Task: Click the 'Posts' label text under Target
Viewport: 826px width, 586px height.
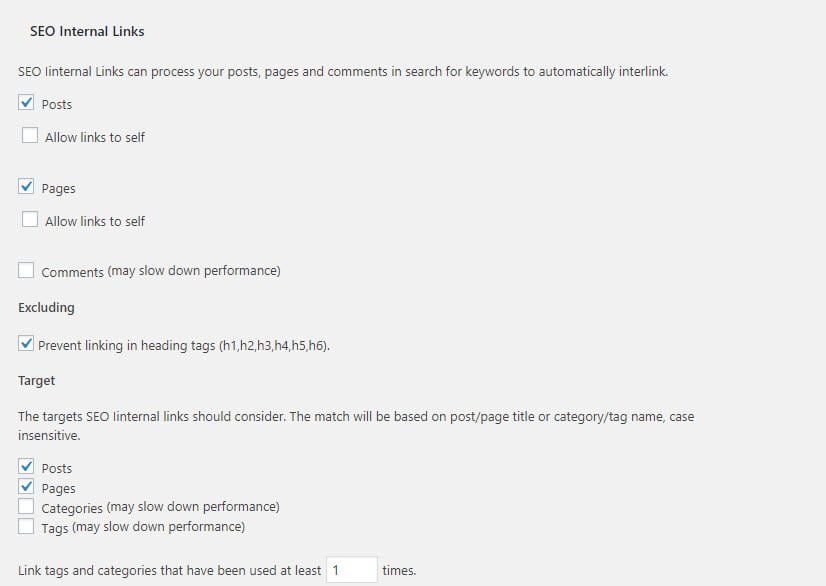Action: (x=57, y=468)
